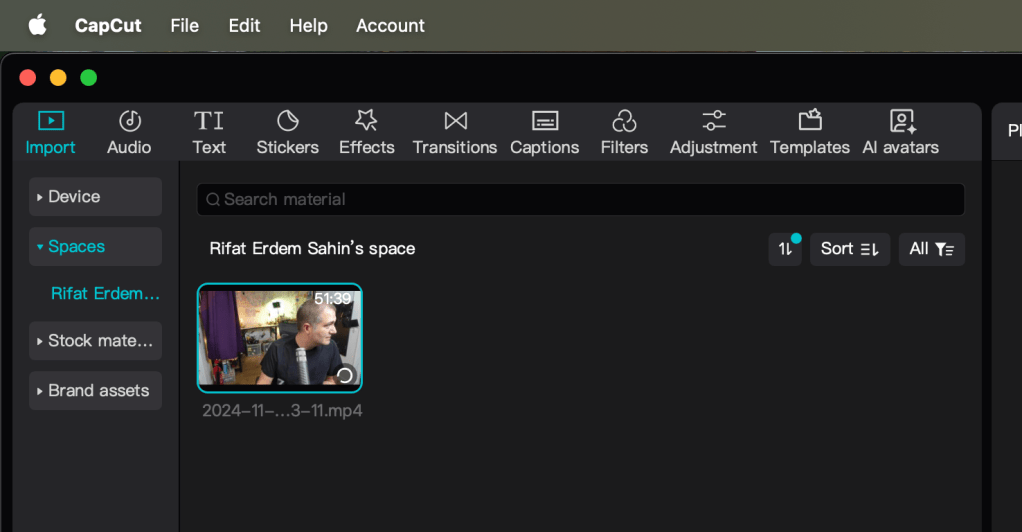
Task: Select Rifat Erdem space in sidebar
Action: point(105,293)
